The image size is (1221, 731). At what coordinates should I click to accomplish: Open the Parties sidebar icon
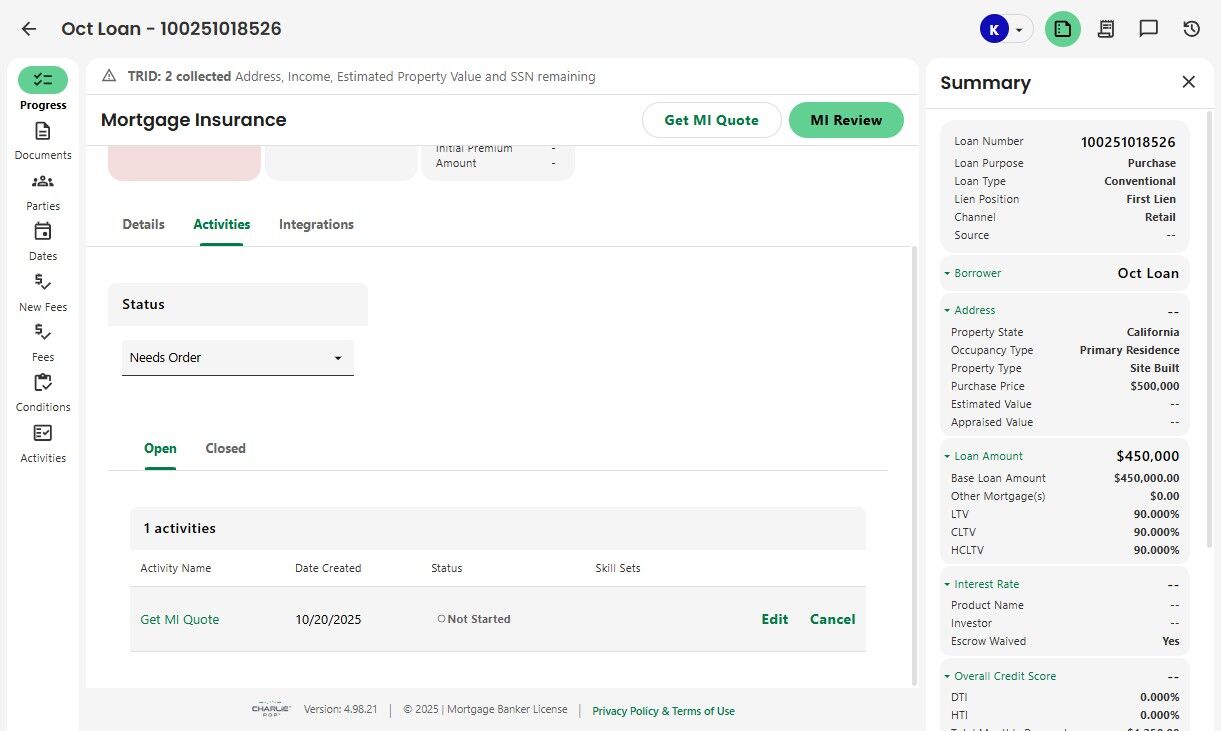point(43,182)
